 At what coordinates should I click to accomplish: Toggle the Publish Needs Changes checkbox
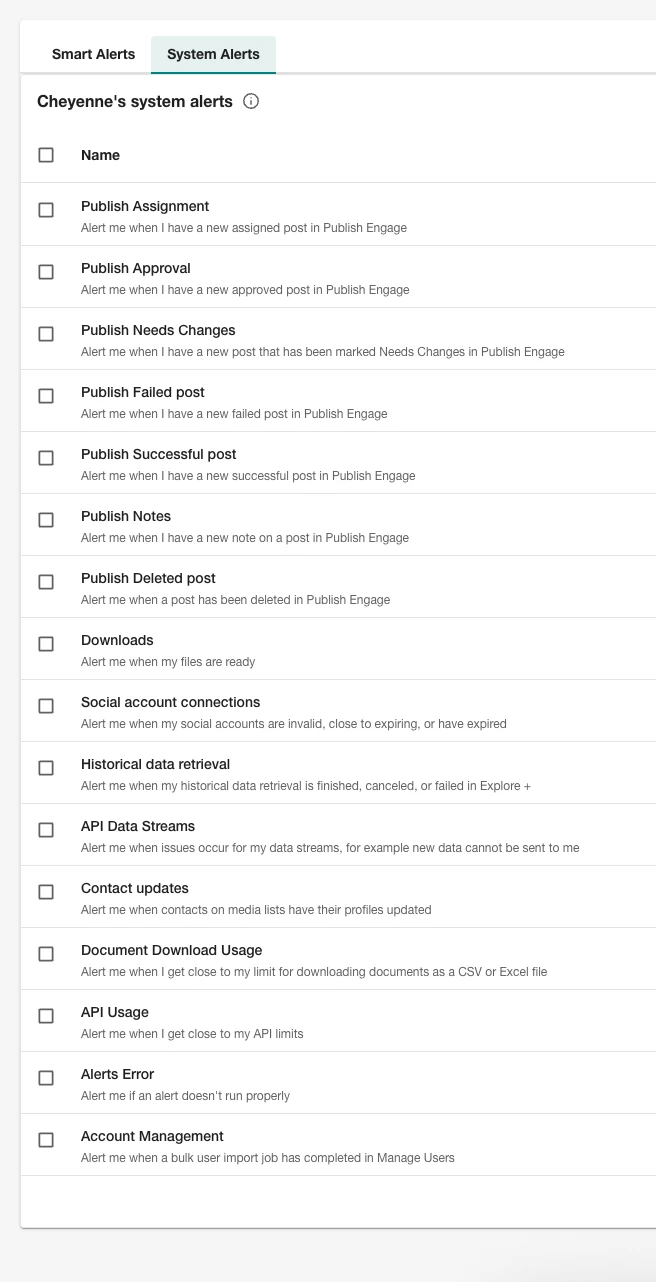click(46, 334)
